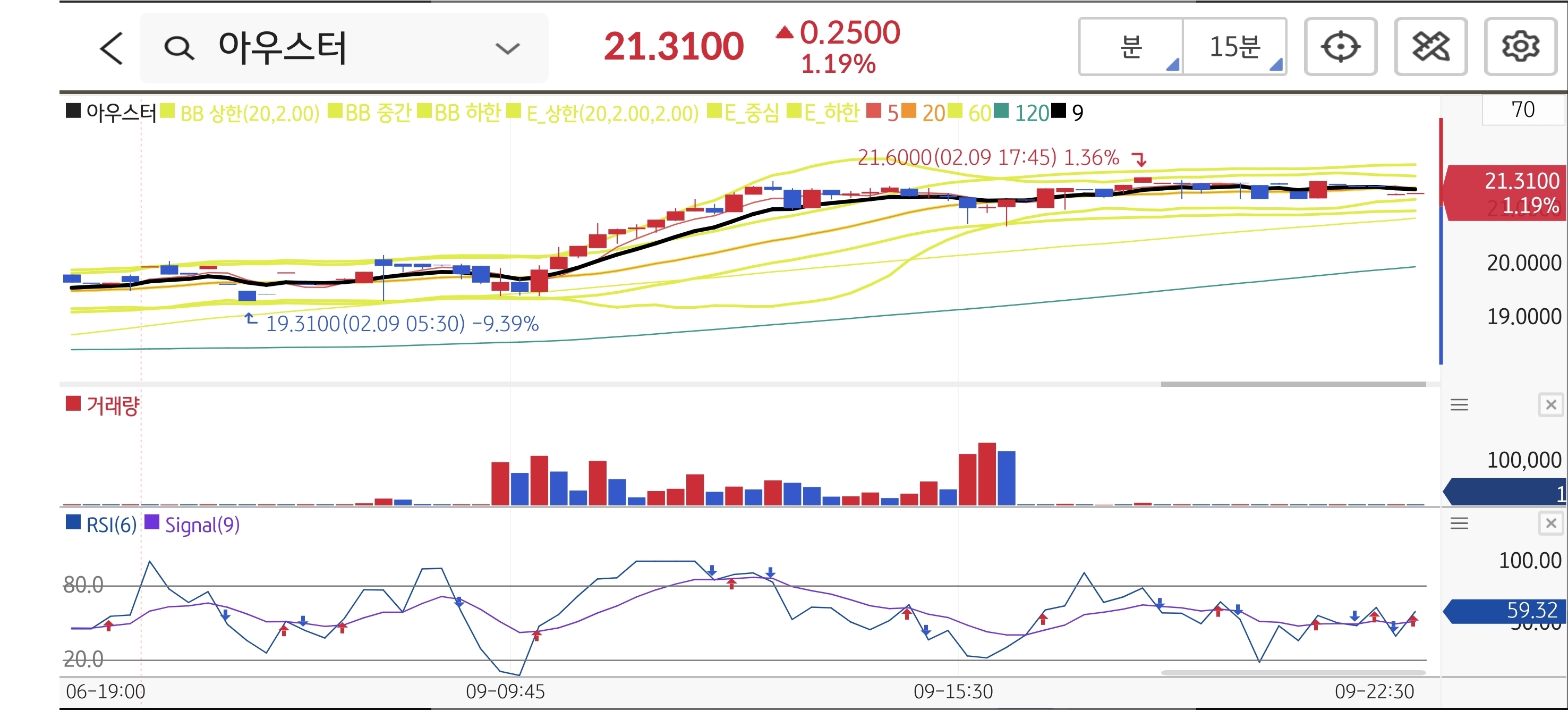1568x710 pixels.
Task: Click the horizontal chart scrollbar thumb
Action: point(1293,384)
